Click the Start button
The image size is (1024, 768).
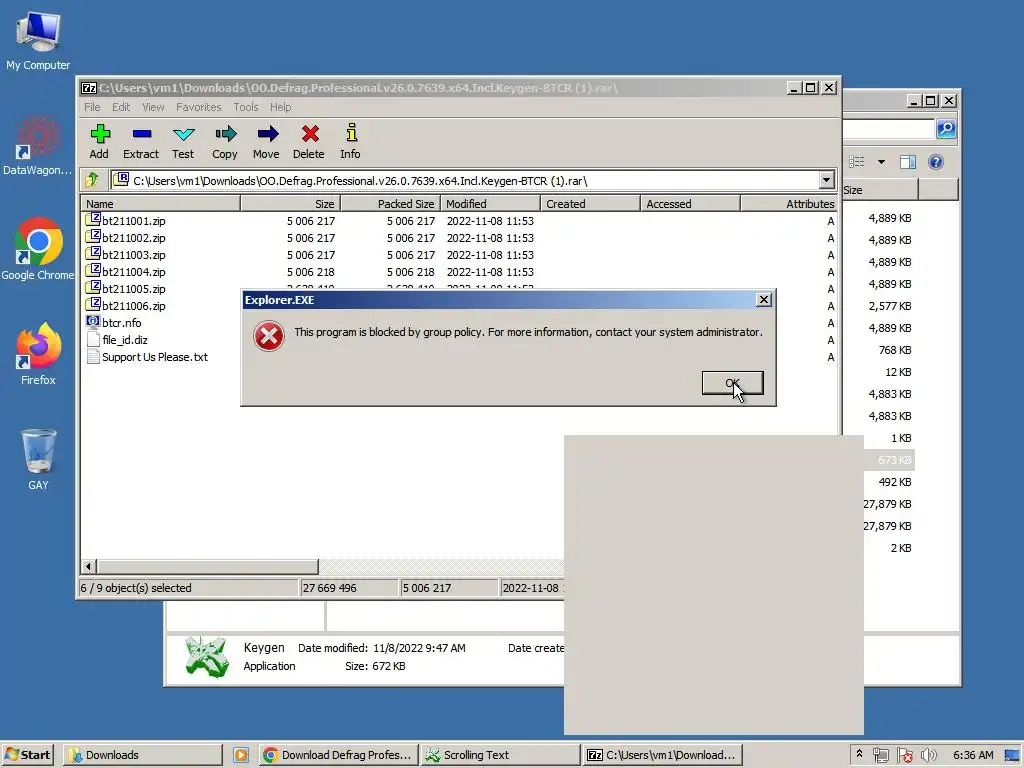(27, 755)
